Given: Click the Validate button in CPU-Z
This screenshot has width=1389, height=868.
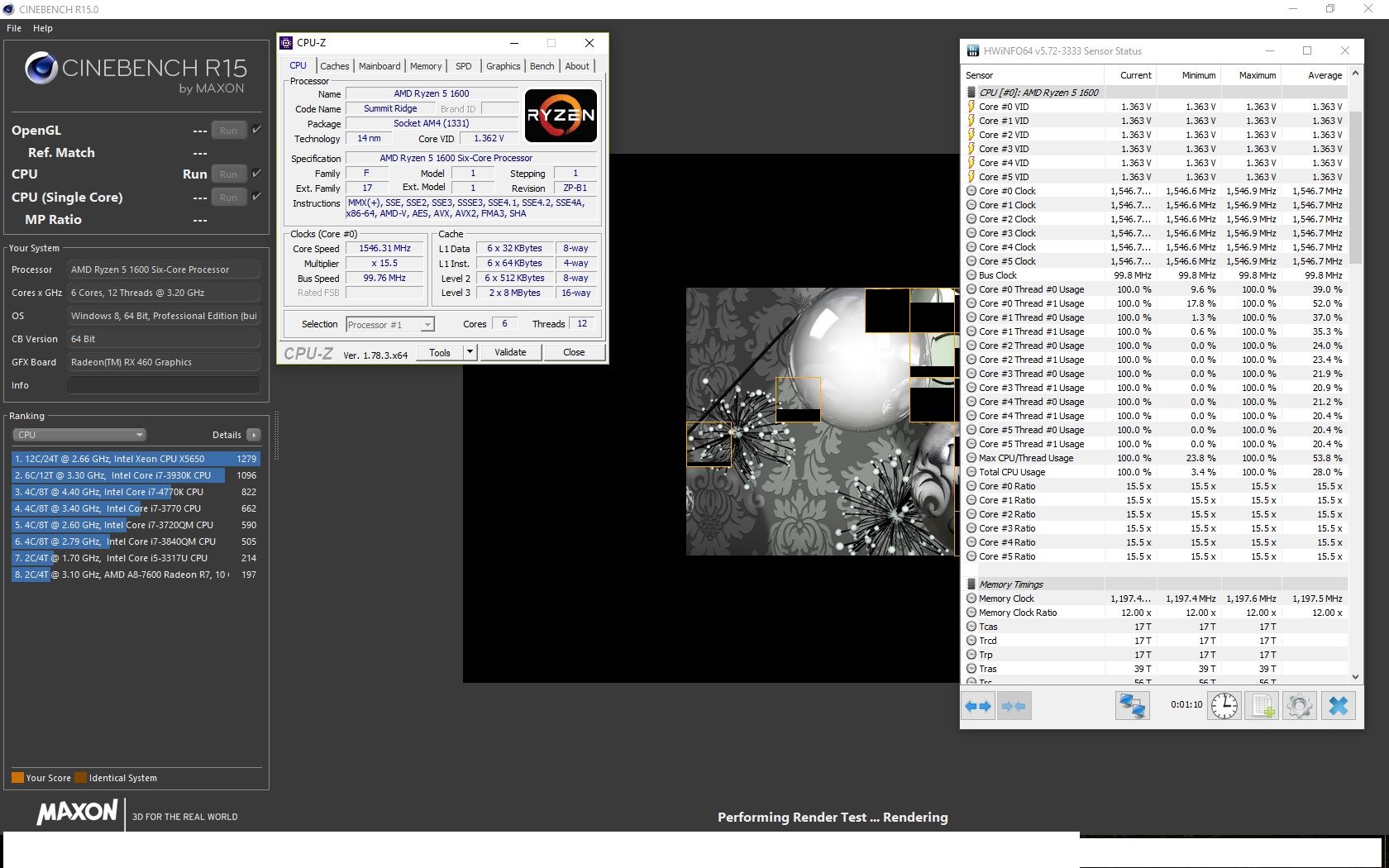Looking at the screenshot, I should click(510, 352).
